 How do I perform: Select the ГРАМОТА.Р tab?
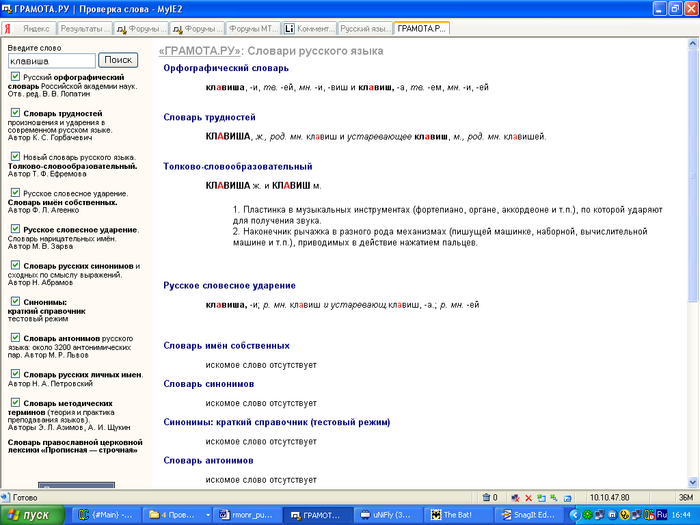pyautogui.click(x=421, y=28)
